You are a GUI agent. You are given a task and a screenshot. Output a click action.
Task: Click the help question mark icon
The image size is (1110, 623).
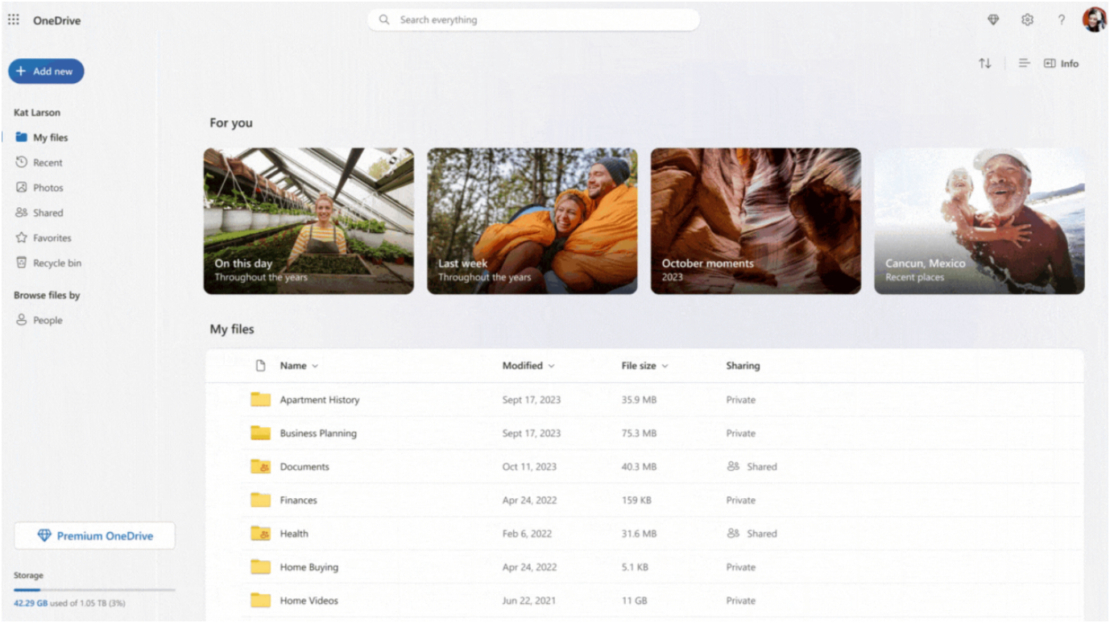click(x=1061, y=20)
